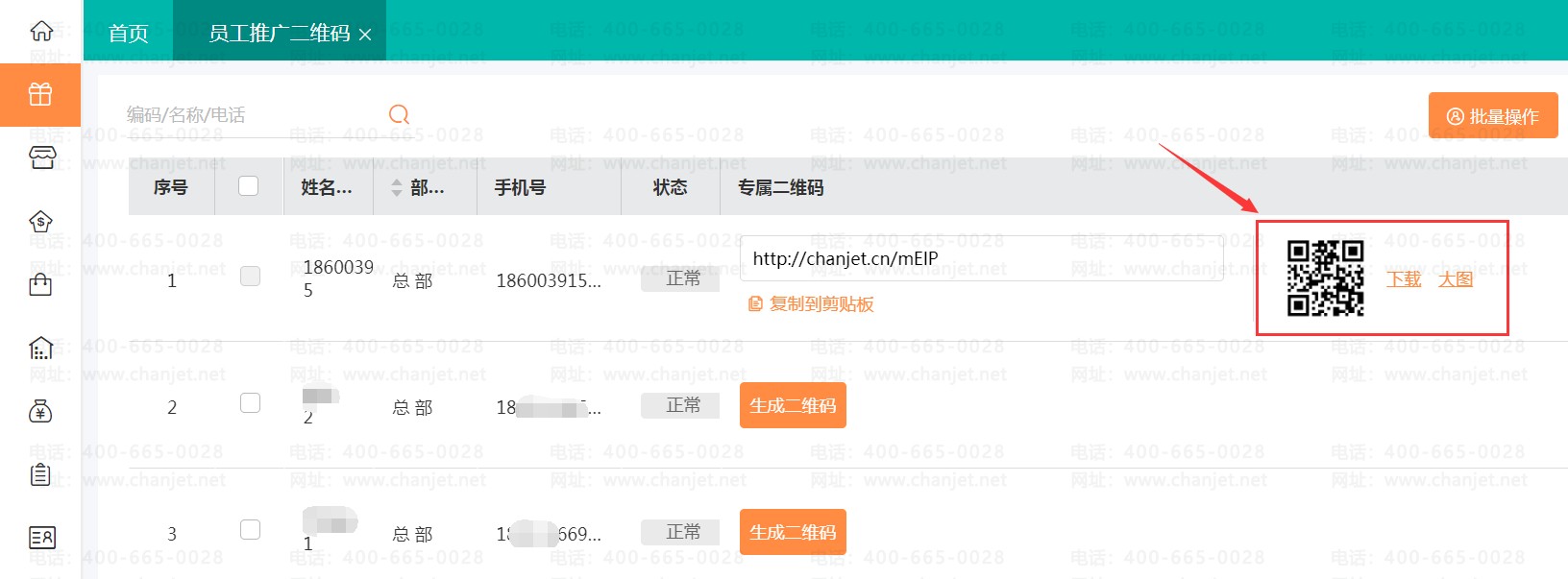Image resolution: width=1568 pixels, height=579 pixels.
Task: Select the 员工推广二维码 tab
Action: tap(280, 34)
